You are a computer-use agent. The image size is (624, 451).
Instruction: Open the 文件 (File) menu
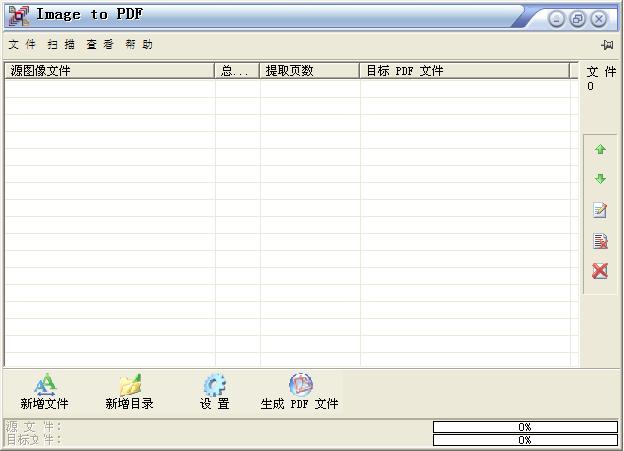22,44
